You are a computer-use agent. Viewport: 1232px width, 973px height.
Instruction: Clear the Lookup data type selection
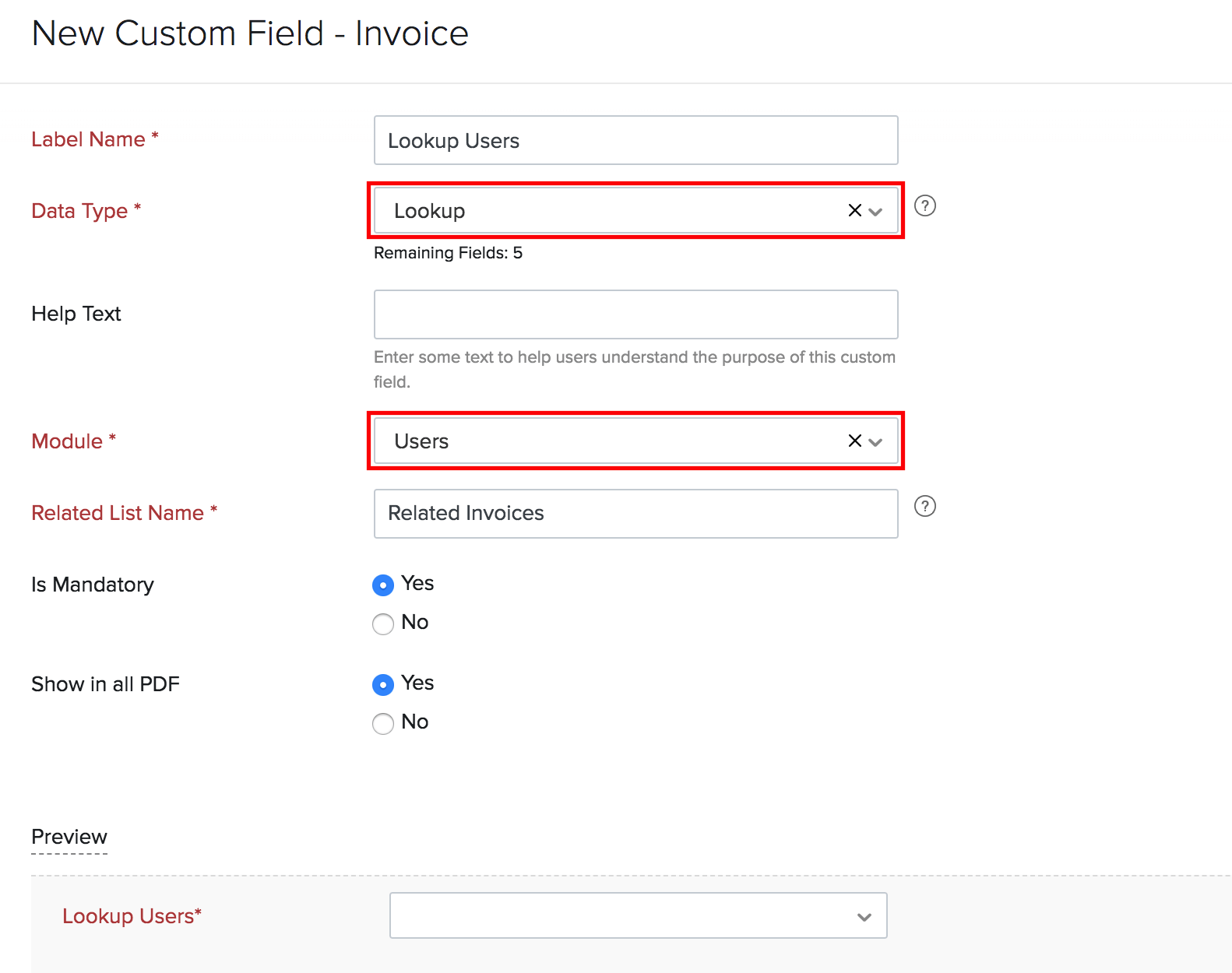point(854,210)
